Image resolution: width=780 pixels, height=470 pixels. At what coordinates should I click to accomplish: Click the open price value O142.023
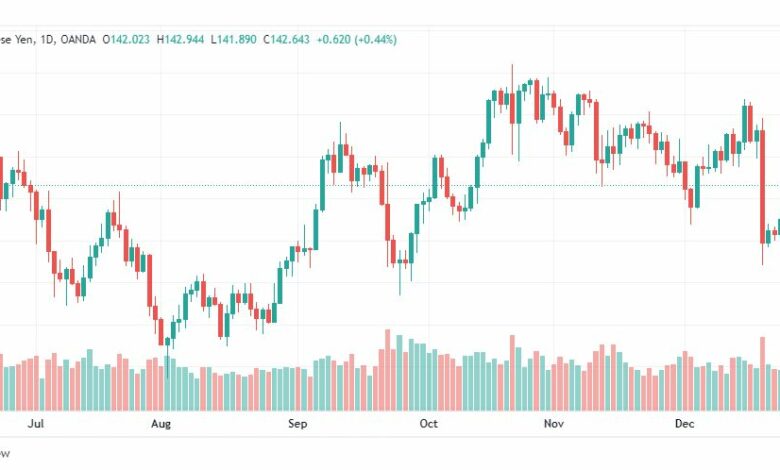point(126,40)
